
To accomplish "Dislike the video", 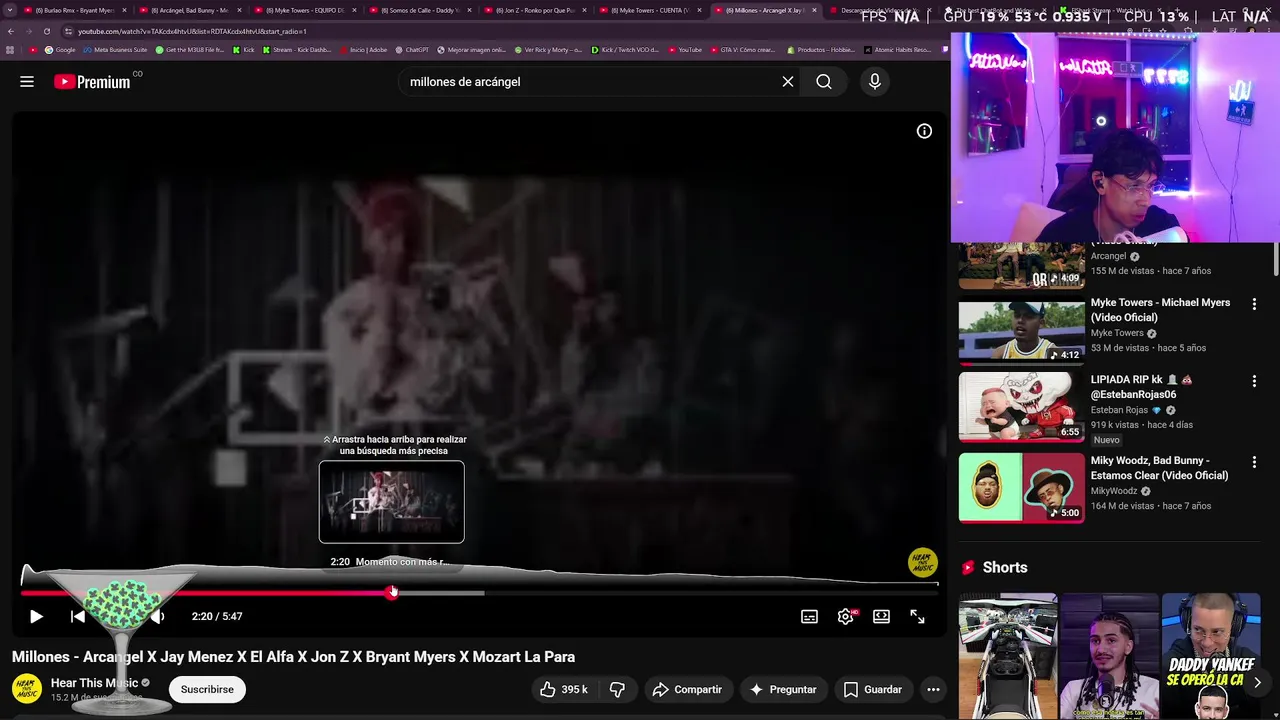I will 617,689.
